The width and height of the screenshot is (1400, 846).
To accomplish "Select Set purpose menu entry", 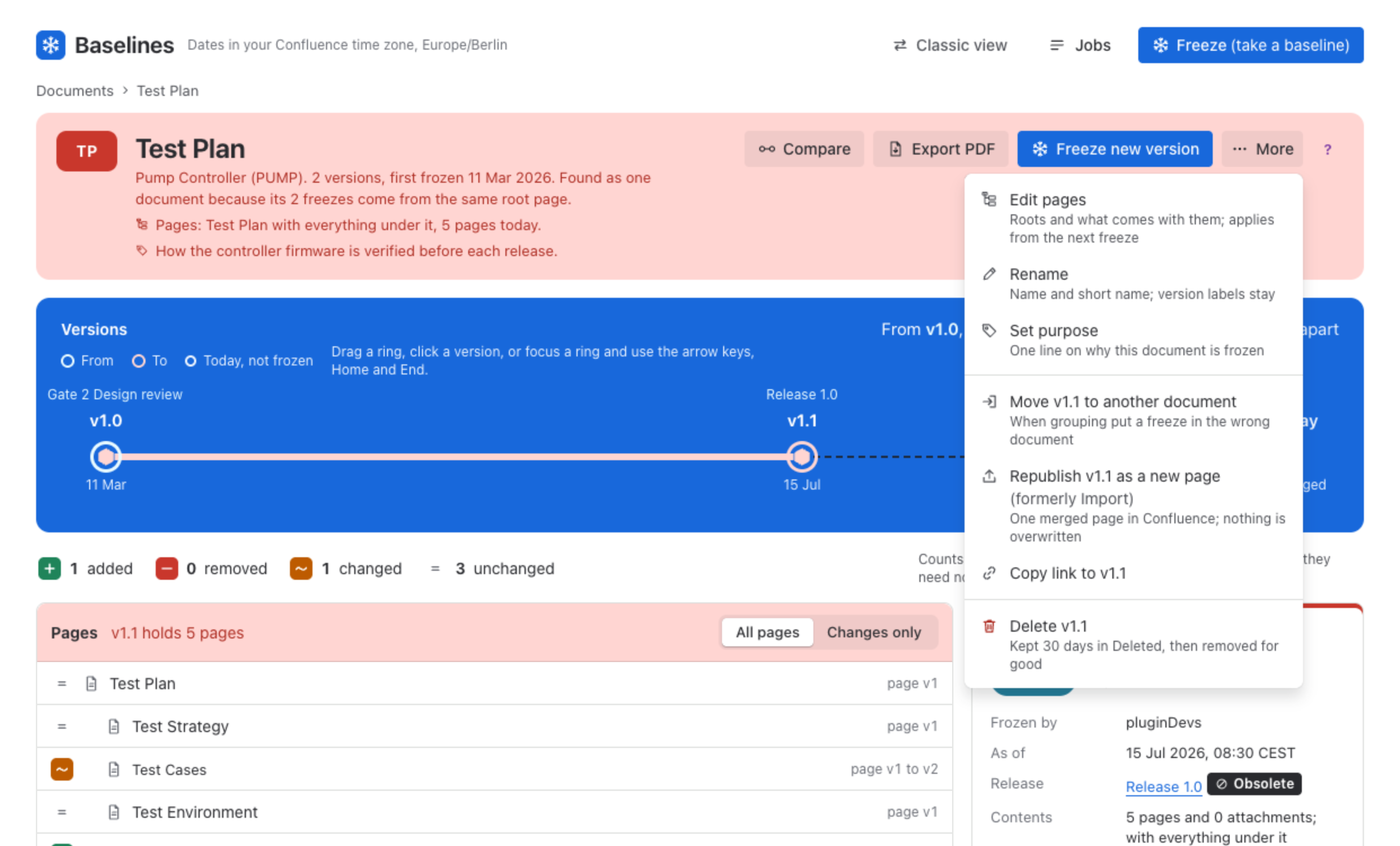I will (1133, 340).
